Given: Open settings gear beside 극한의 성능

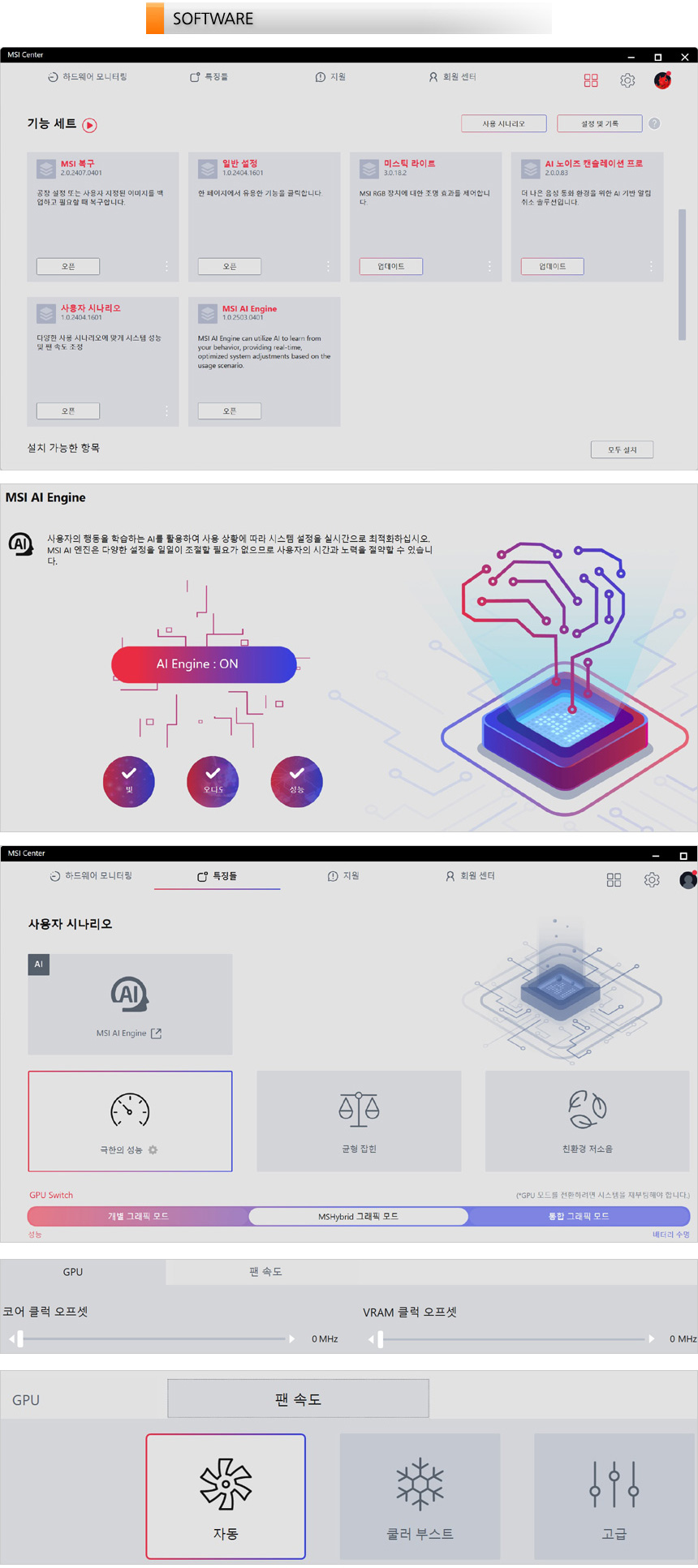Looking at the screenshot, I should point(153,1149).
